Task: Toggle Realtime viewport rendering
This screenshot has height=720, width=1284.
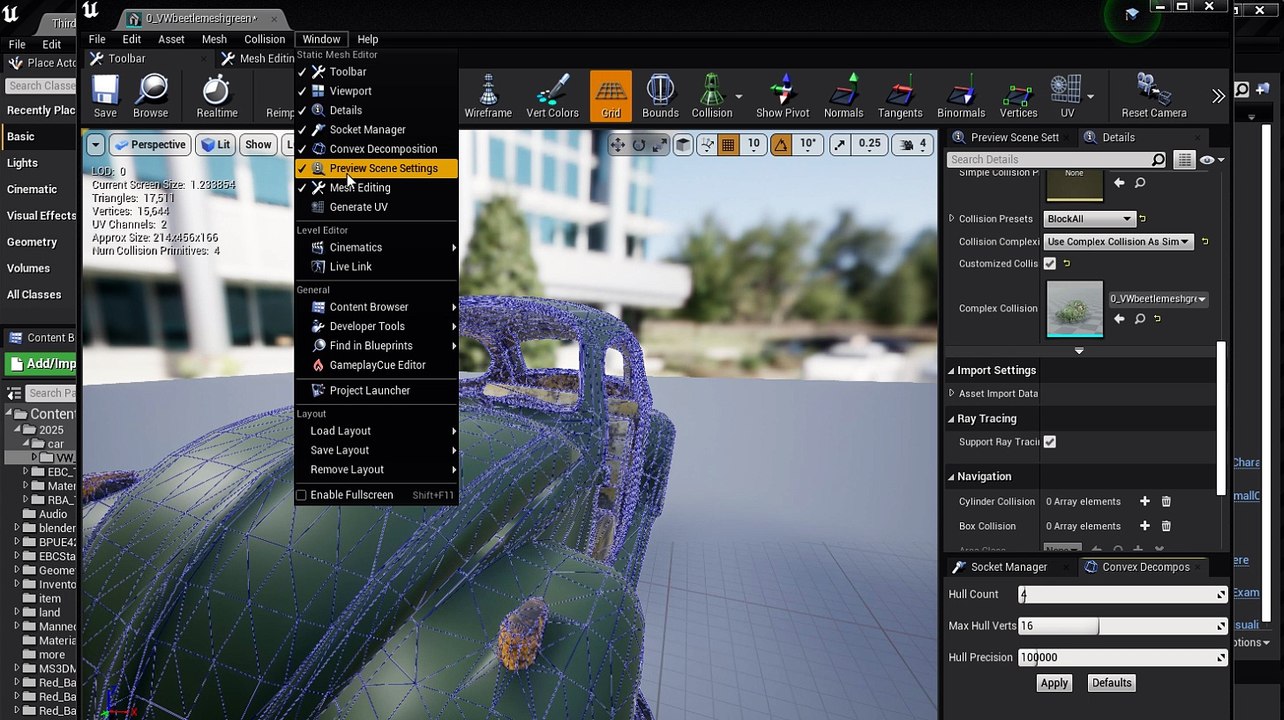Action: (x=217, y=97)
